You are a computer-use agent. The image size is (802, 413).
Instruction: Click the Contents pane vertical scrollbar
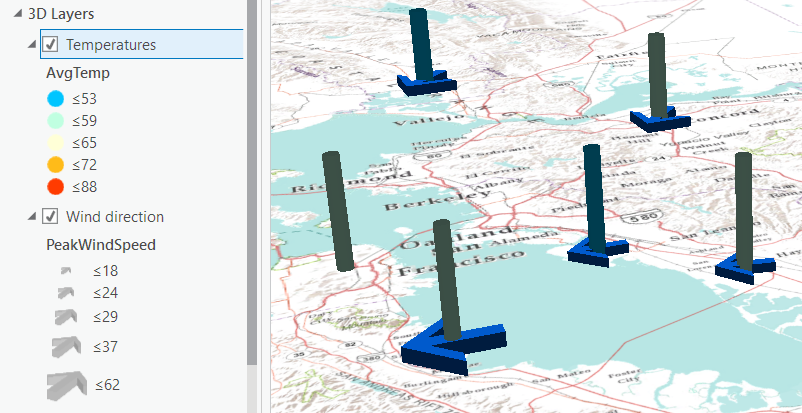(252, 183)
